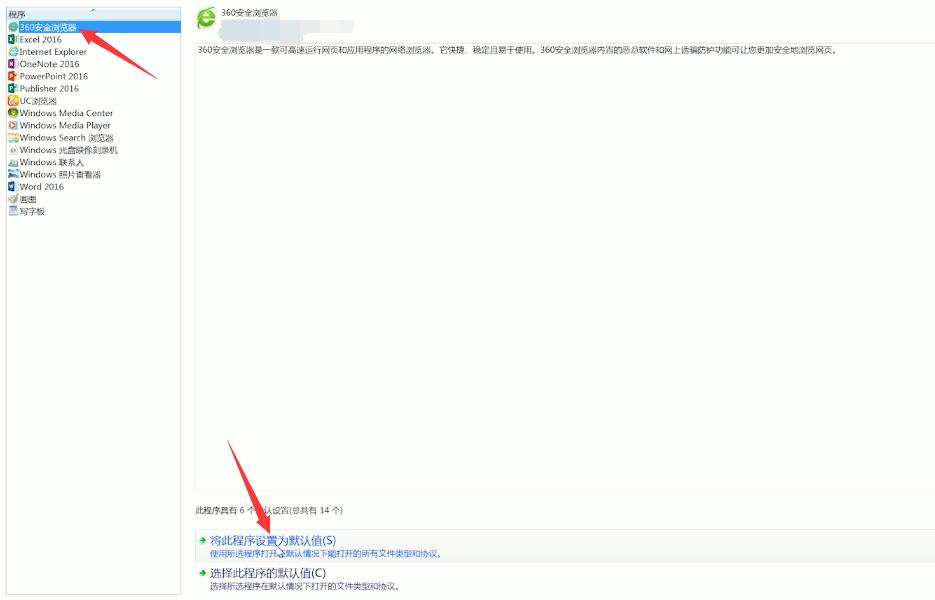Select Windows 联系人 entry
Screen dimensions: 935x600
[x=52, y=162]
